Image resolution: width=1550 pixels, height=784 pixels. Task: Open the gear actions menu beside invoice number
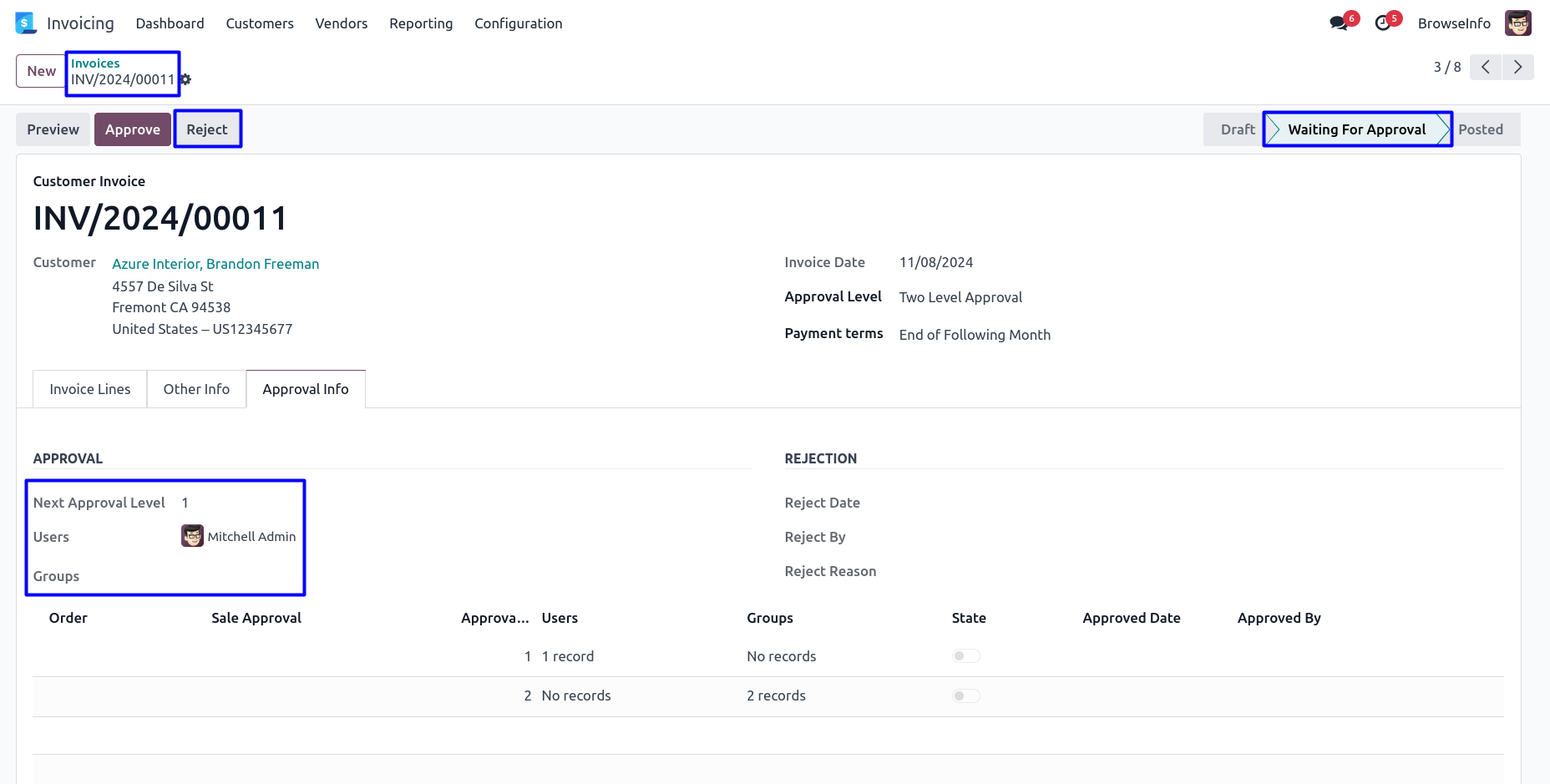click(186, 79)
